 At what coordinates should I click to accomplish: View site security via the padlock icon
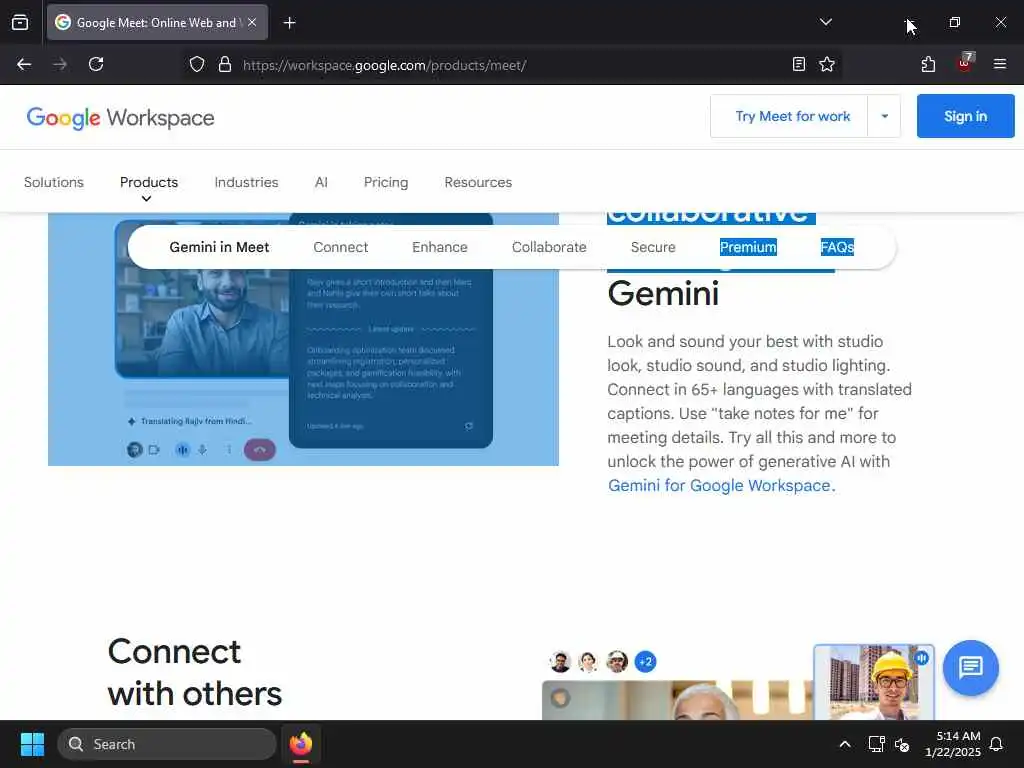[225, 64]
